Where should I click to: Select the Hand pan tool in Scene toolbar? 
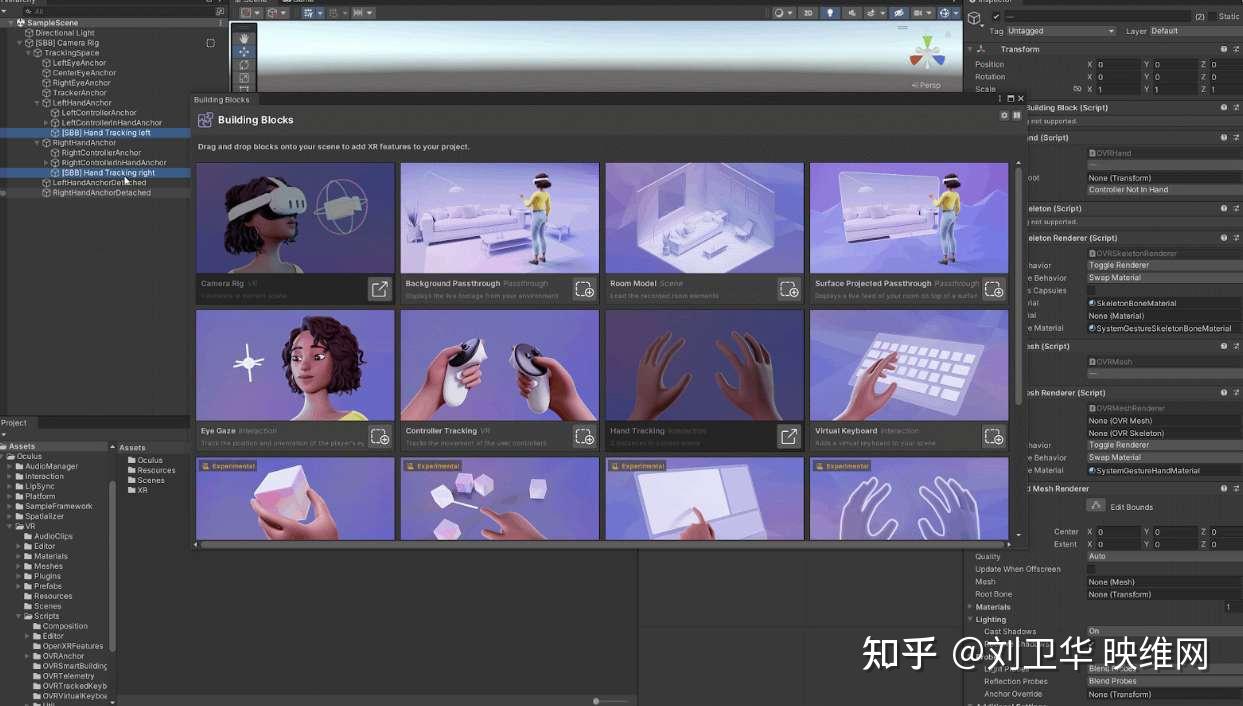click(x=243, y=38)
